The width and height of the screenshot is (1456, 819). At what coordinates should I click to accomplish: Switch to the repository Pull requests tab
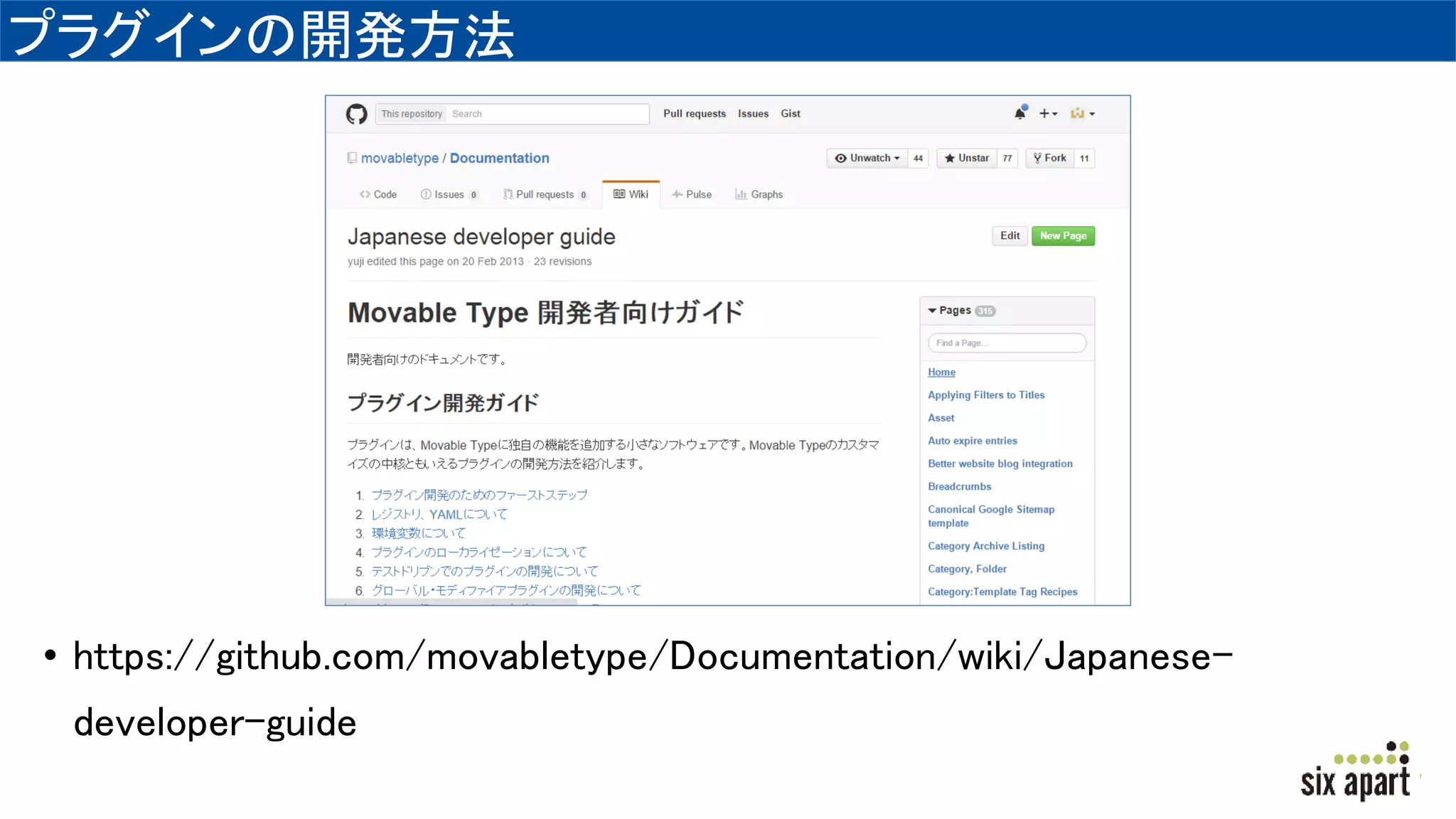click(x=545, y=194)
